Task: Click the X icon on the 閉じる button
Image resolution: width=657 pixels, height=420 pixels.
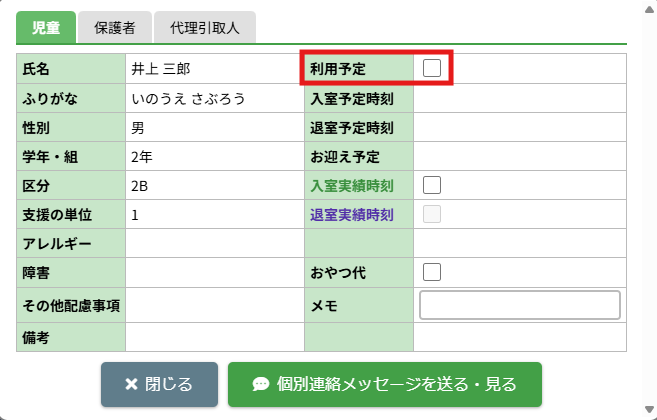Action: pos(131,384)
